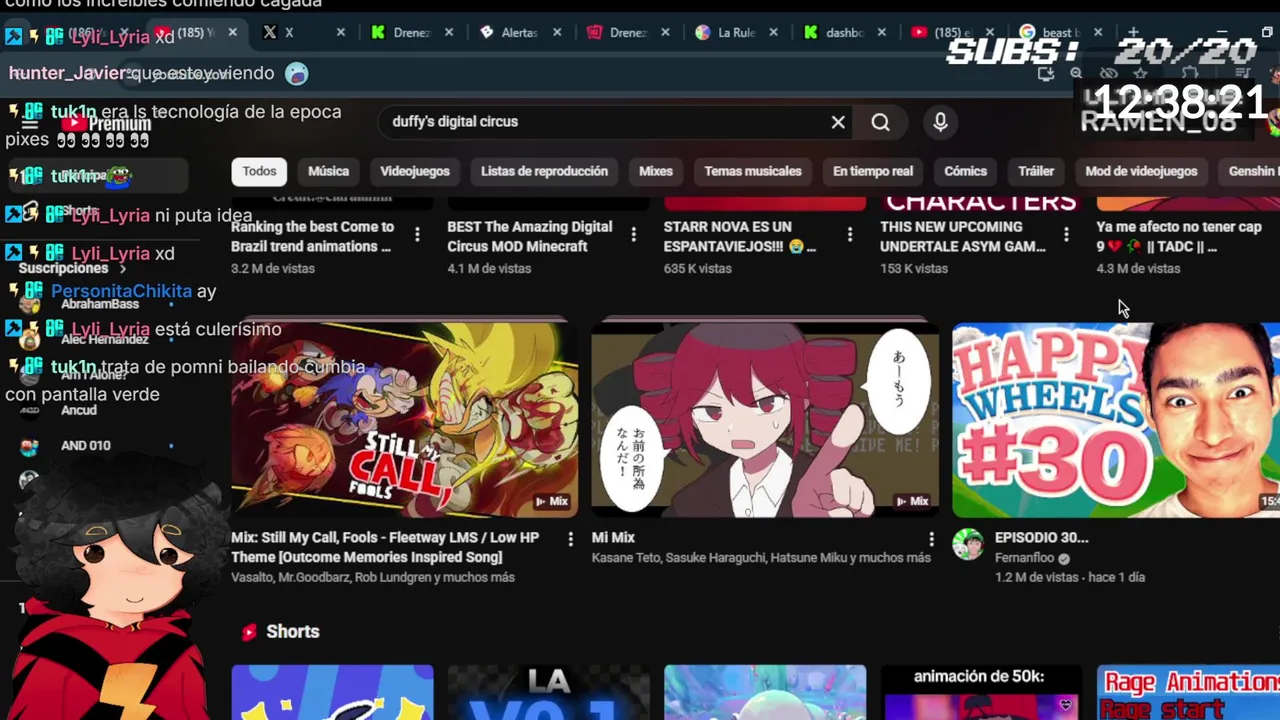Click the zoom magnifier icon in address bar

click(1076, 73)
